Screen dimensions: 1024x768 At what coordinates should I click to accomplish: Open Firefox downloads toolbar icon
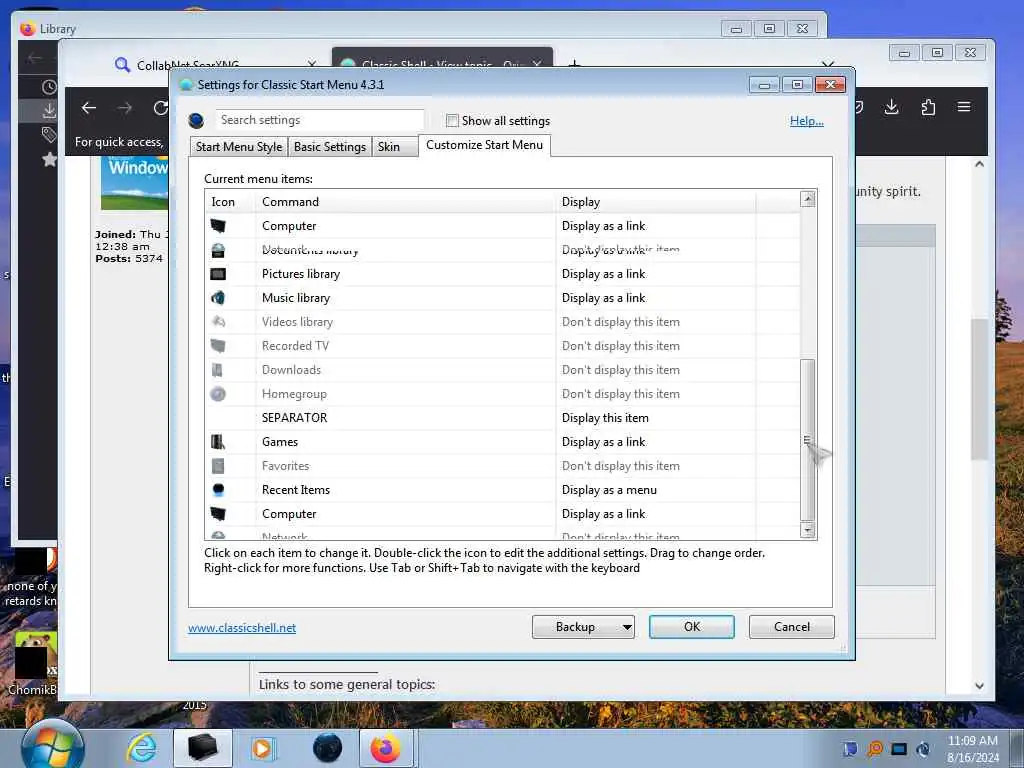point(891,107)
